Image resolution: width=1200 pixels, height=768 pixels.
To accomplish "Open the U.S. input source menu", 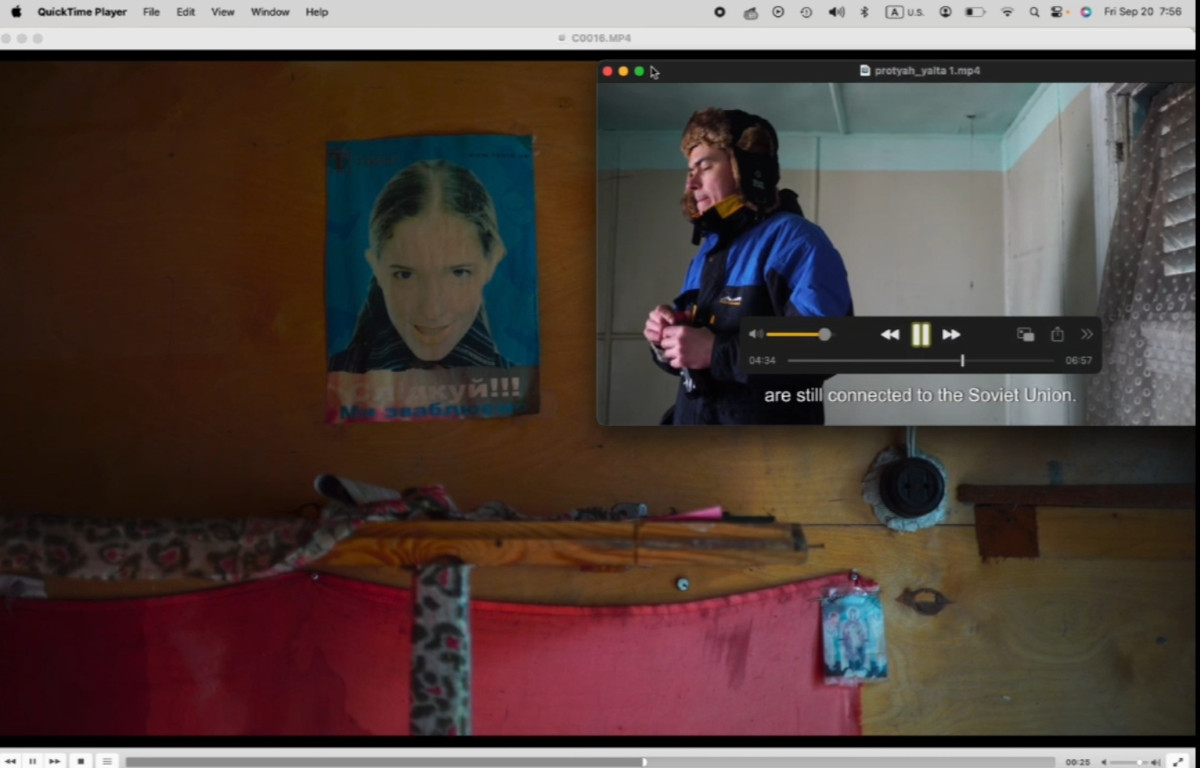I will click(x=905, y=12).
